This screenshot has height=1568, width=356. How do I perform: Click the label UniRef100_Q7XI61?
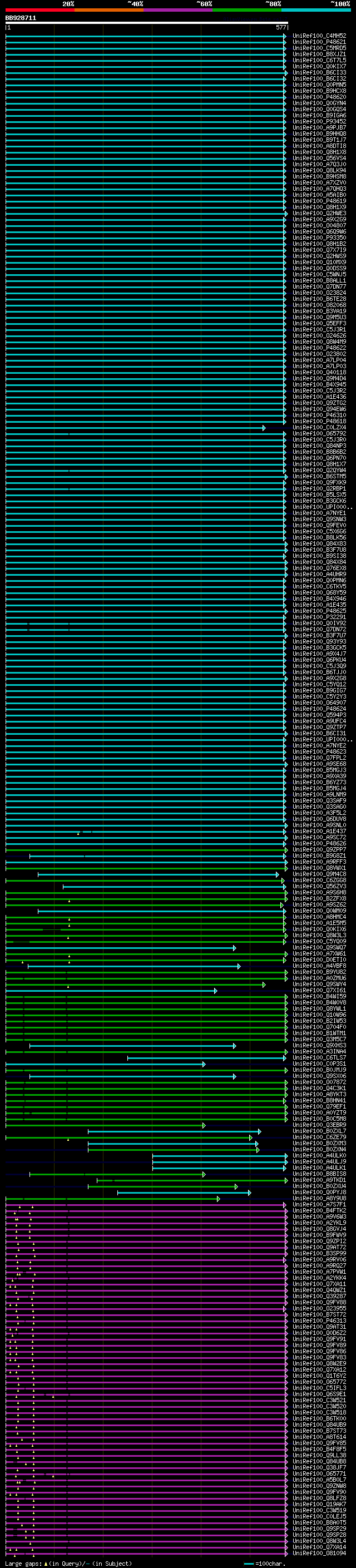pyautogui.click(x=319, y=991)
